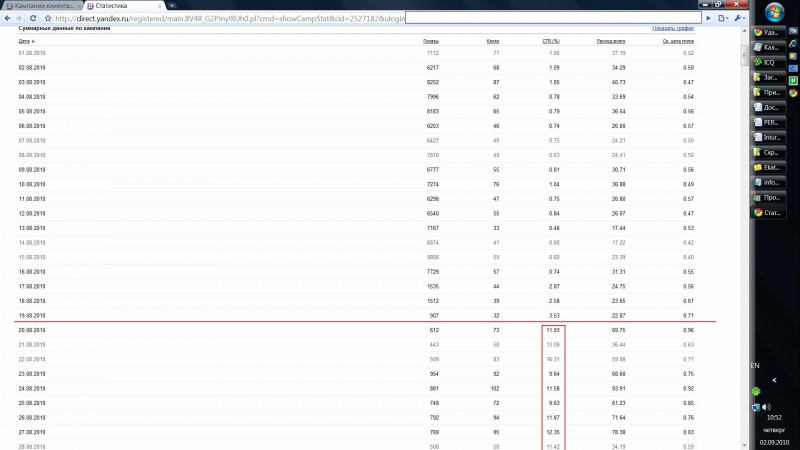
Task: Click the scrollbar down arrow
Action: (x=744, y=446)
